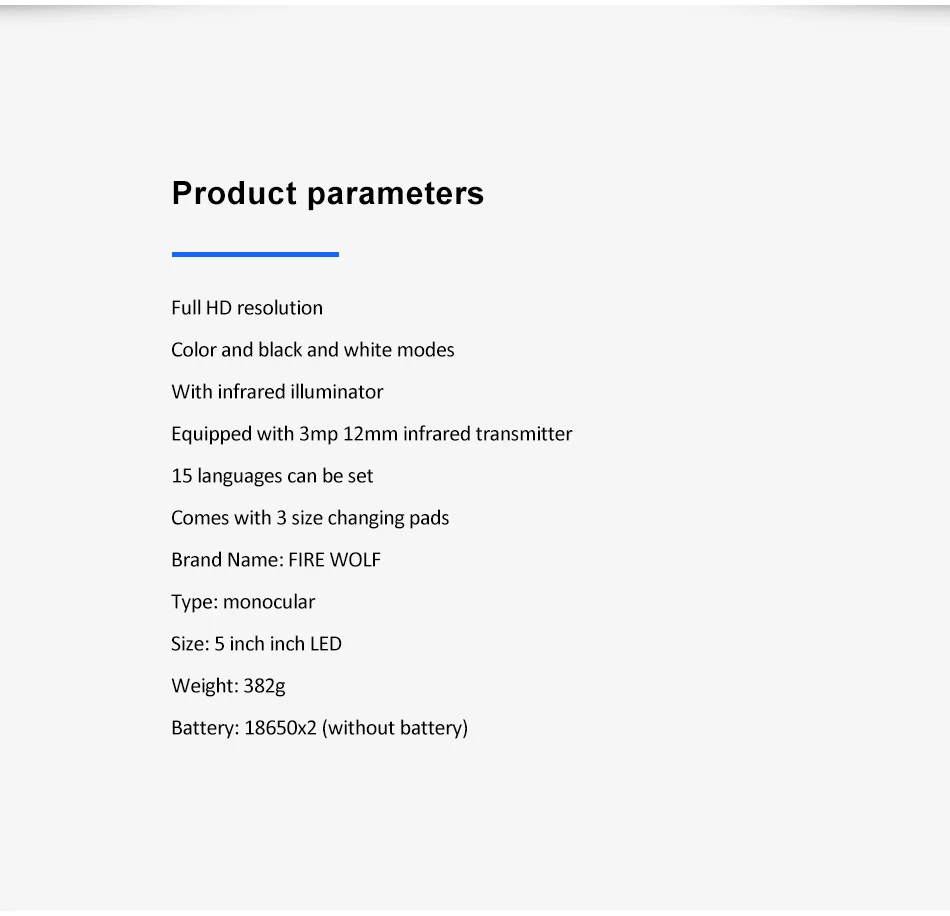950x916 pixels.
Task: Click Comes with 3 size changing pads
Action: 310,519
